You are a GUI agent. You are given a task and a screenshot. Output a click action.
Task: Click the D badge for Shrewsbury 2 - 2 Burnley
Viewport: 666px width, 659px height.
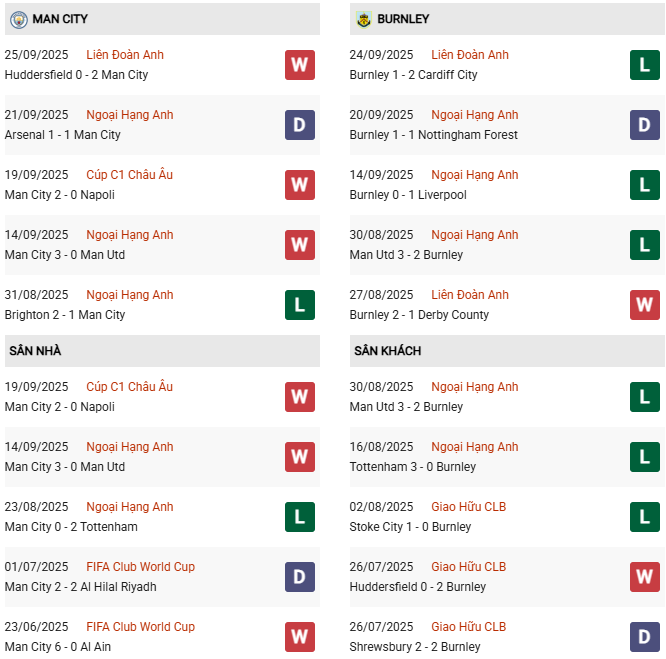coord(645,637)
